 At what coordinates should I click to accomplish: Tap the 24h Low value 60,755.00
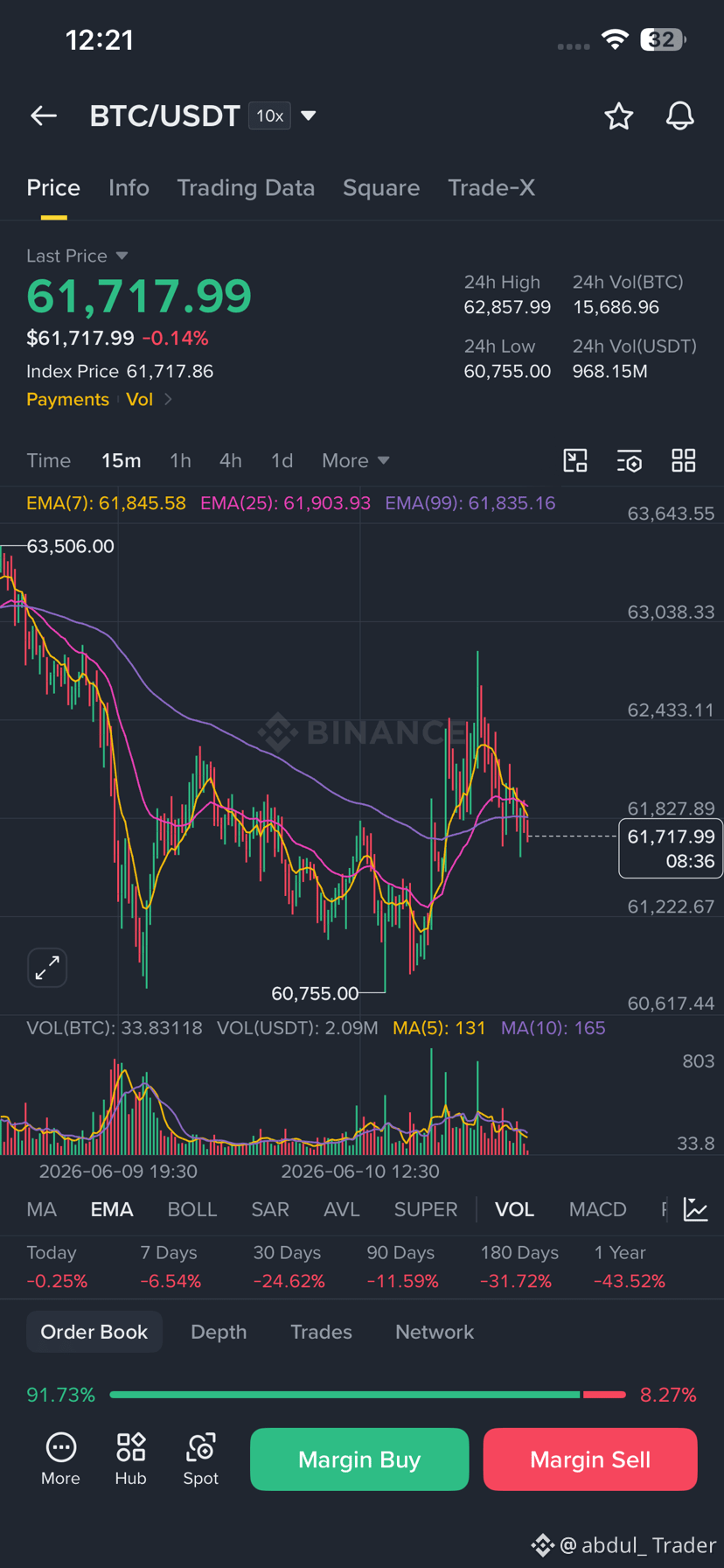coord(507,371)
